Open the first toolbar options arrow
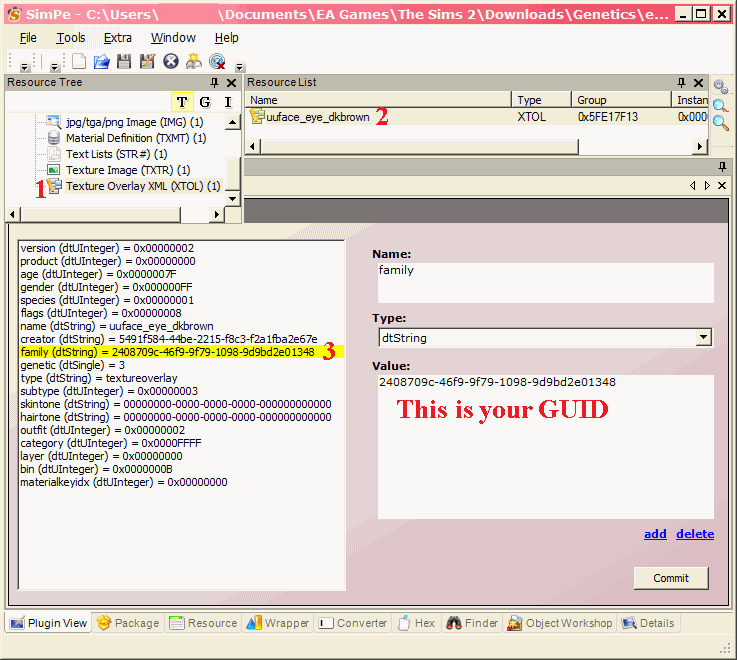The image size is (737, 660). point(25,67)
